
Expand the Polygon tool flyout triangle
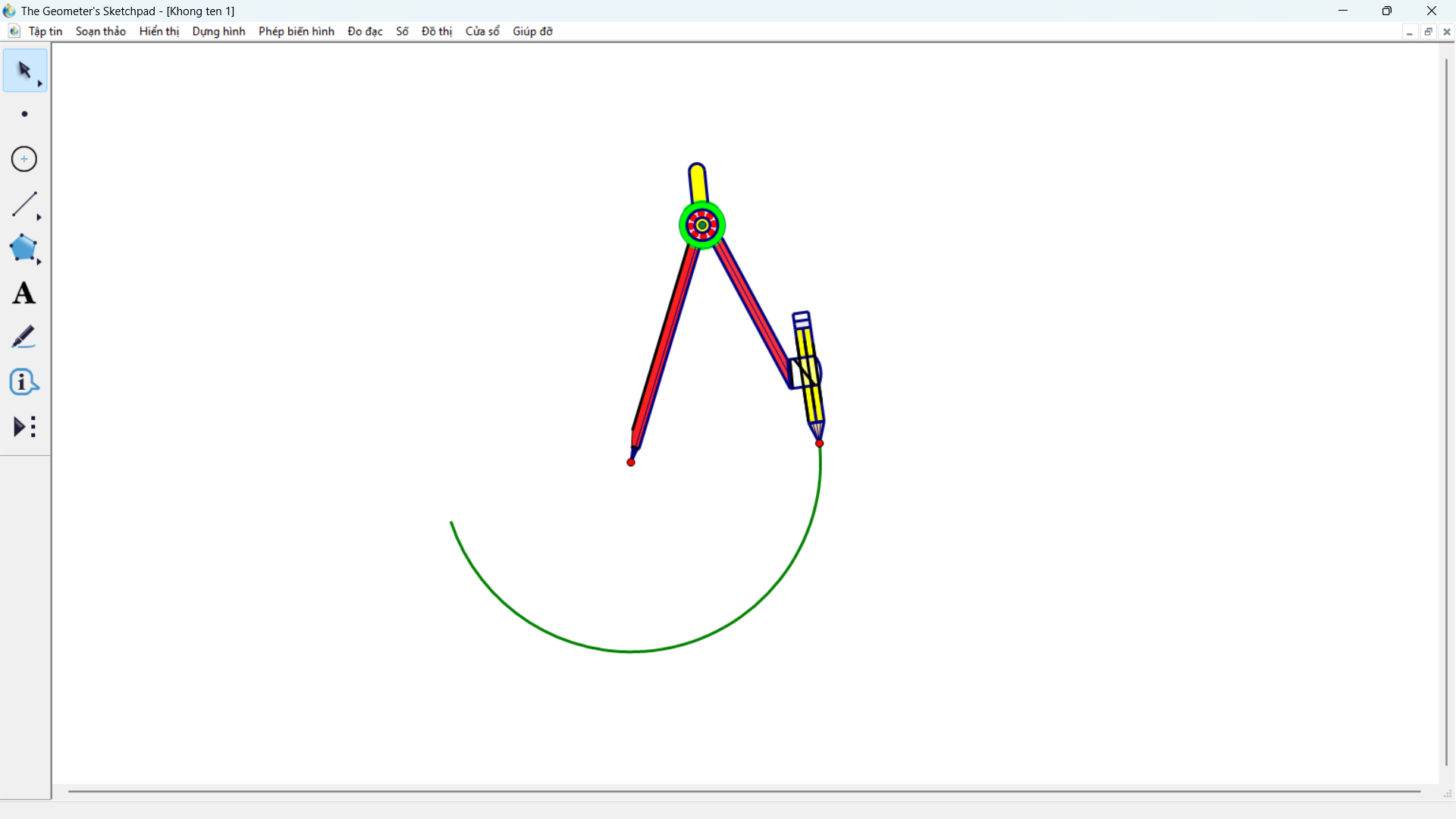39,262
